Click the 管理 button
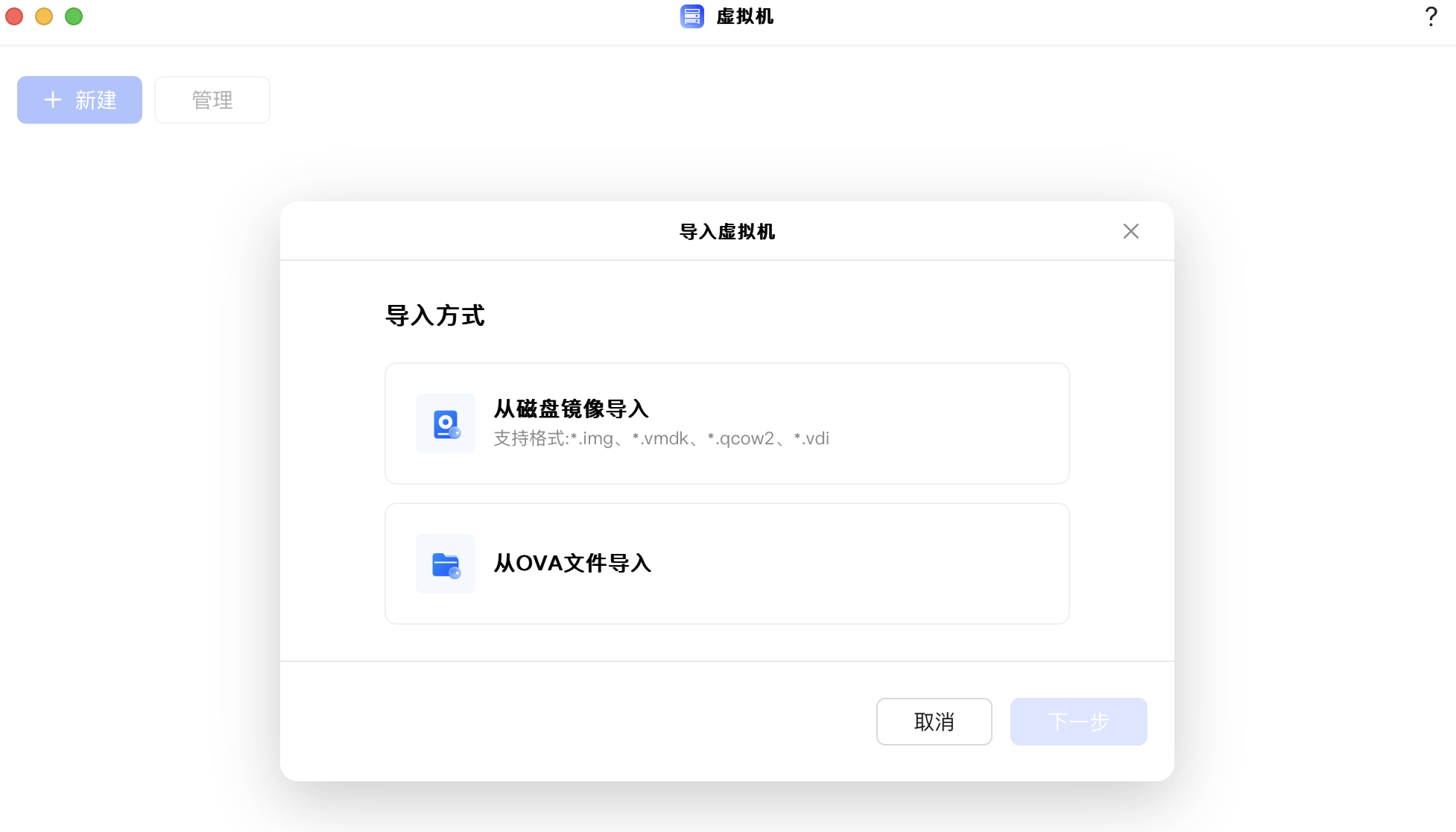The image size is (1456, 832). point(212,100)
